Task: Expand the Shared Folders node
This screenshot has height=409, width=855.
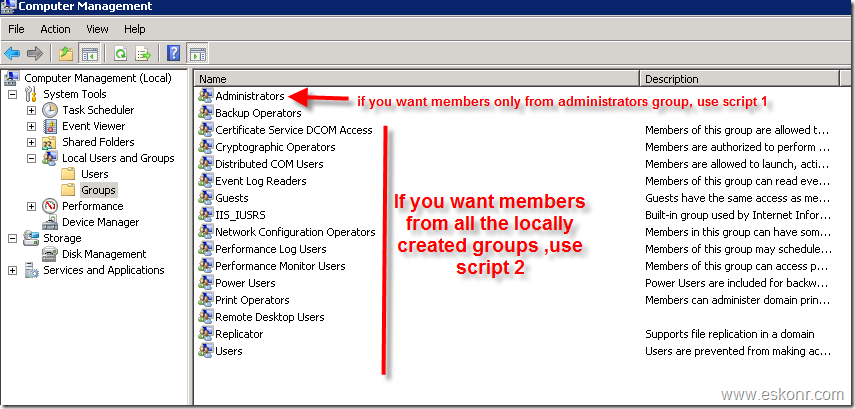Action: pyautogui.click(x=32, y=142)
